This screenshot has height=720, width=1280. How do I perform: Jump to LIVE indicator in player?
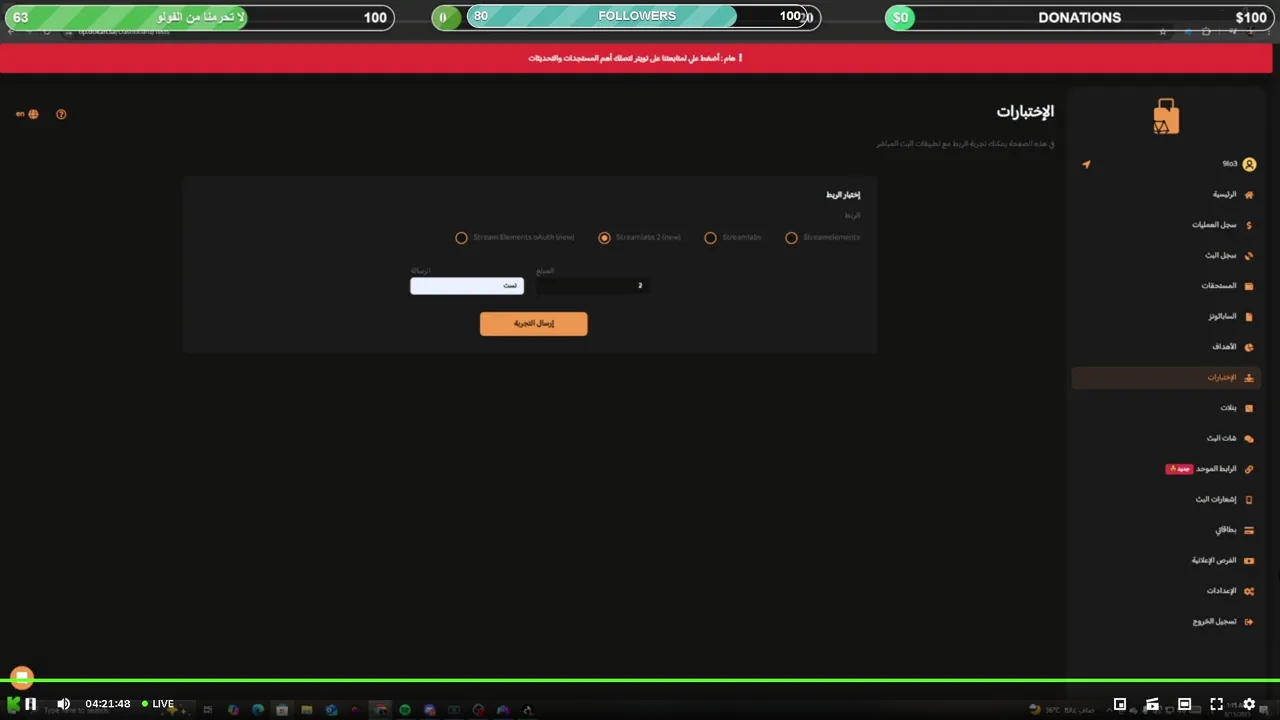tap(158, 704)
